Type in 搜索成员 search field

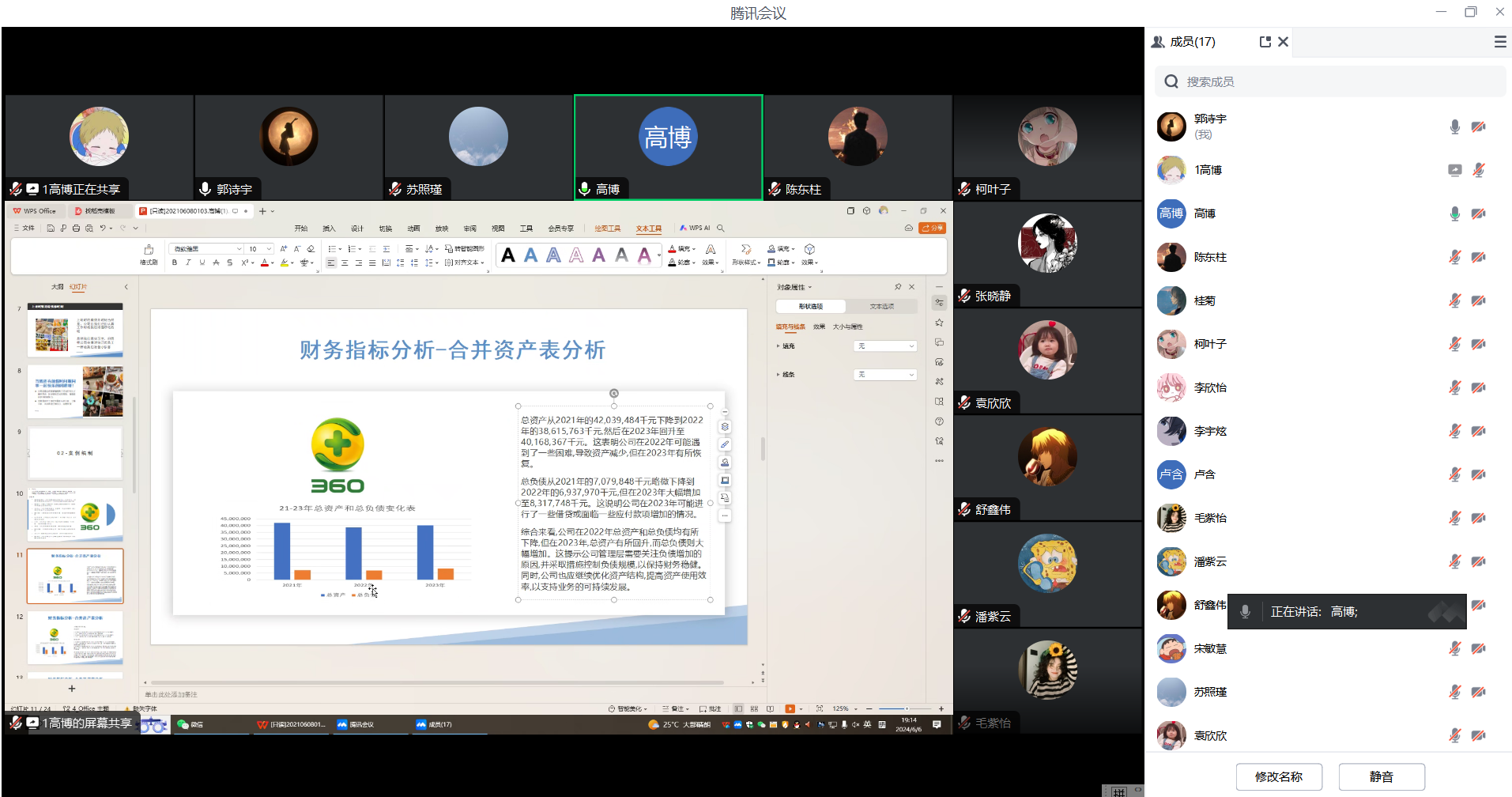point(1330,81)
